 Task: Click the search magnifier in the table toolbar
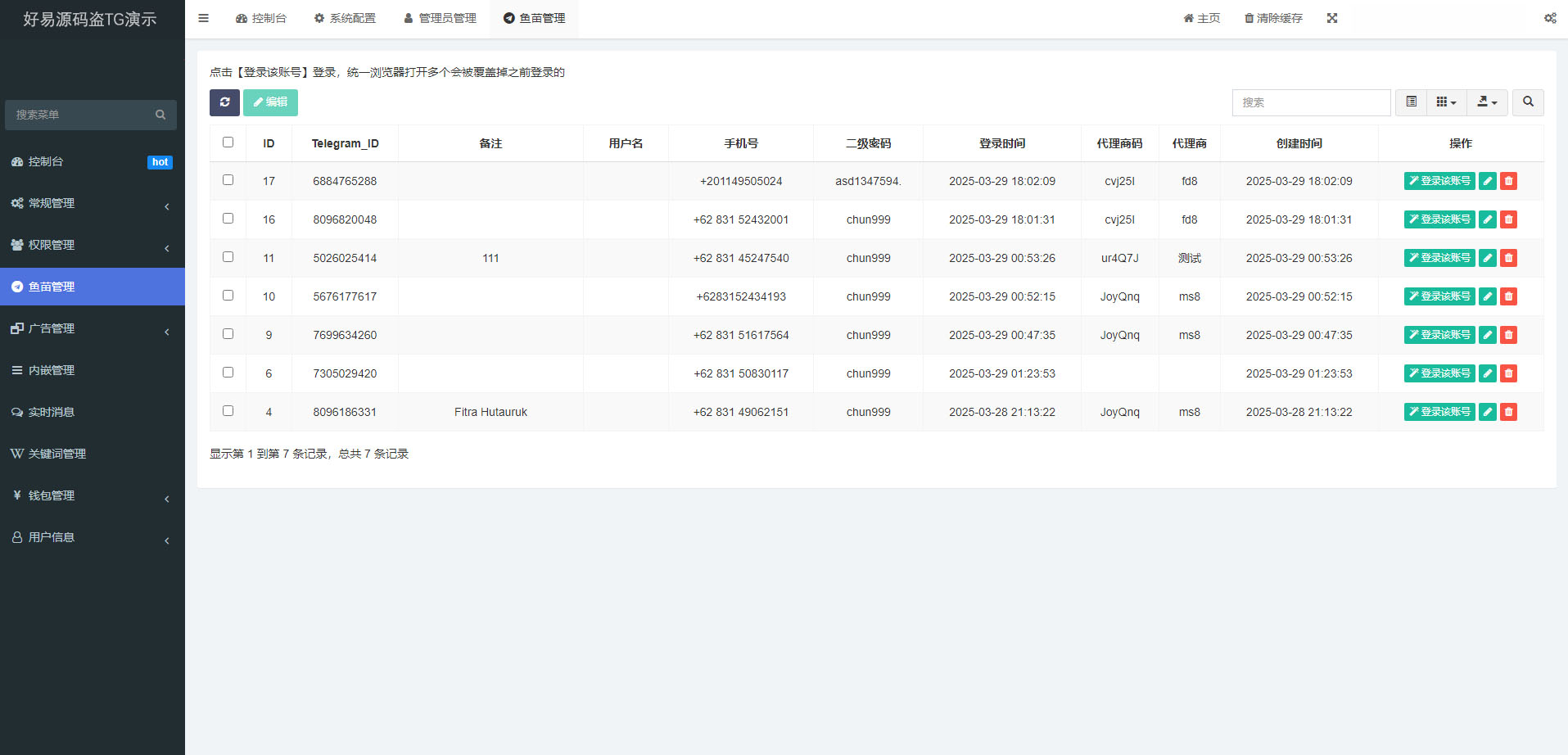point(1527,102)
